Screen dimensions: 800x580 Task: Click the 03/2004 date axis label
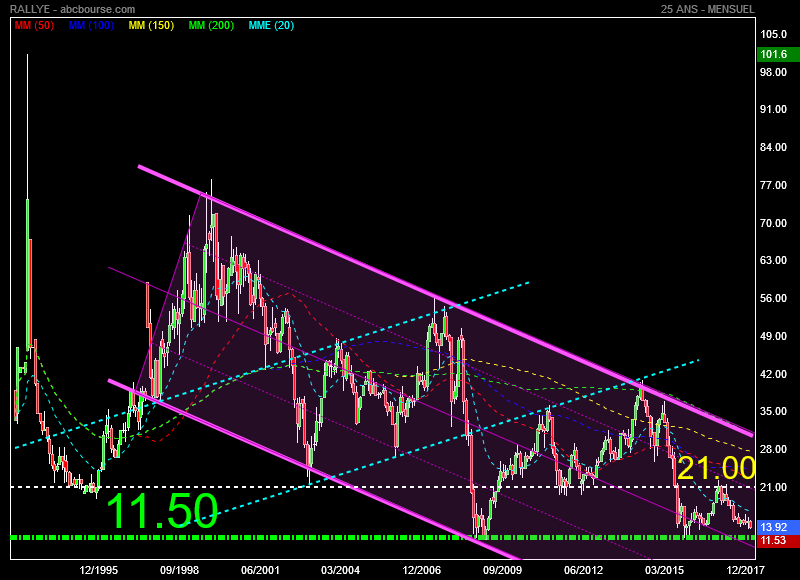(340, 570)
